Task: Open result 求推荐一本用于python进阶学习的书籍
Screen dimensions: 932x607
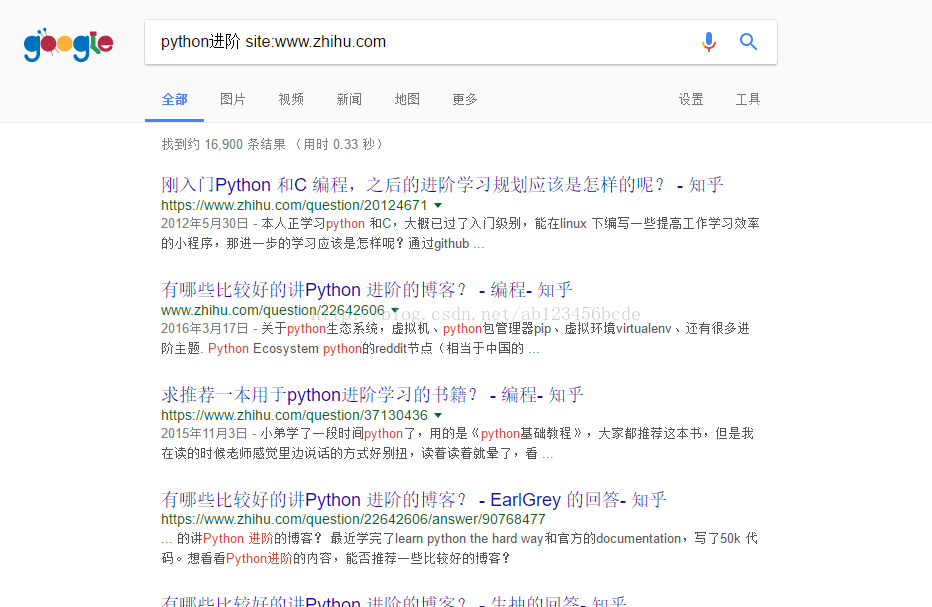Action: click(x=371, y=395)
